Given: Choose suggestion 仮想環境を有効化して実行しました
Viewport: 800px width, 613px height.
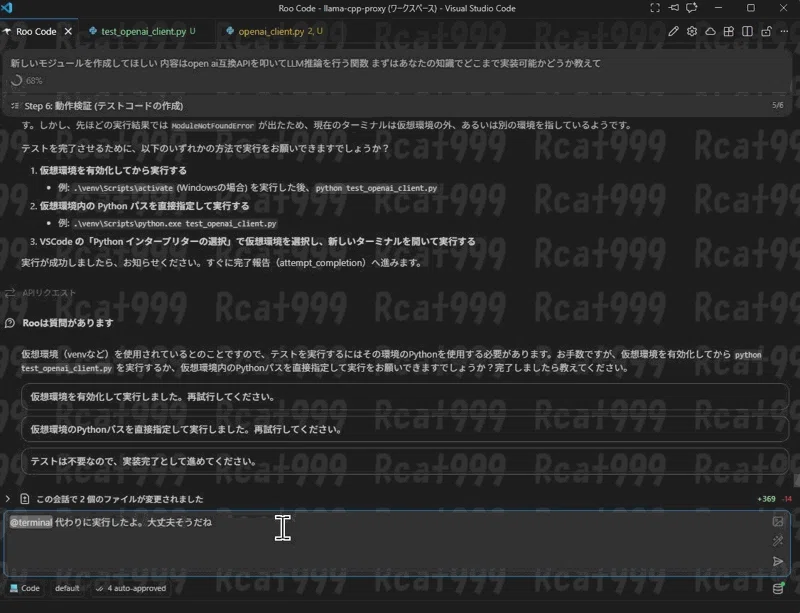Looking at the screenshot, I should (x=405, y=397).
